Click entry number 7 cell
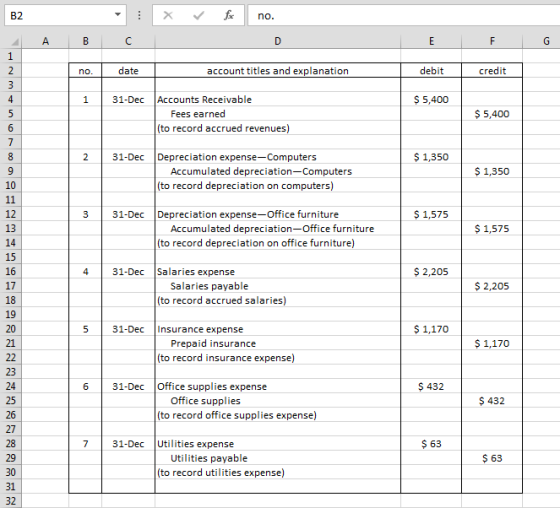The height and width of the screenshot is (508, 560). coord(85,444)
